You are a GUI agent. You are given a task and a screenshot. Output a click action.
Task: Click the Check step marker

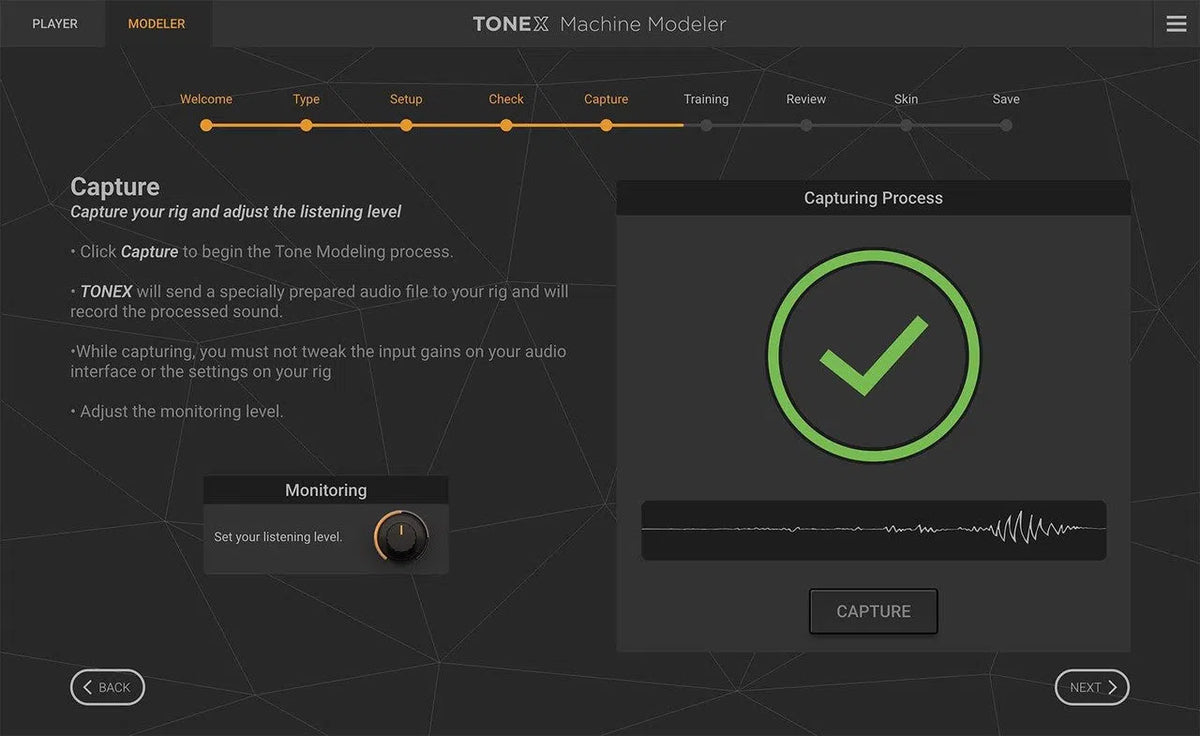506,125
